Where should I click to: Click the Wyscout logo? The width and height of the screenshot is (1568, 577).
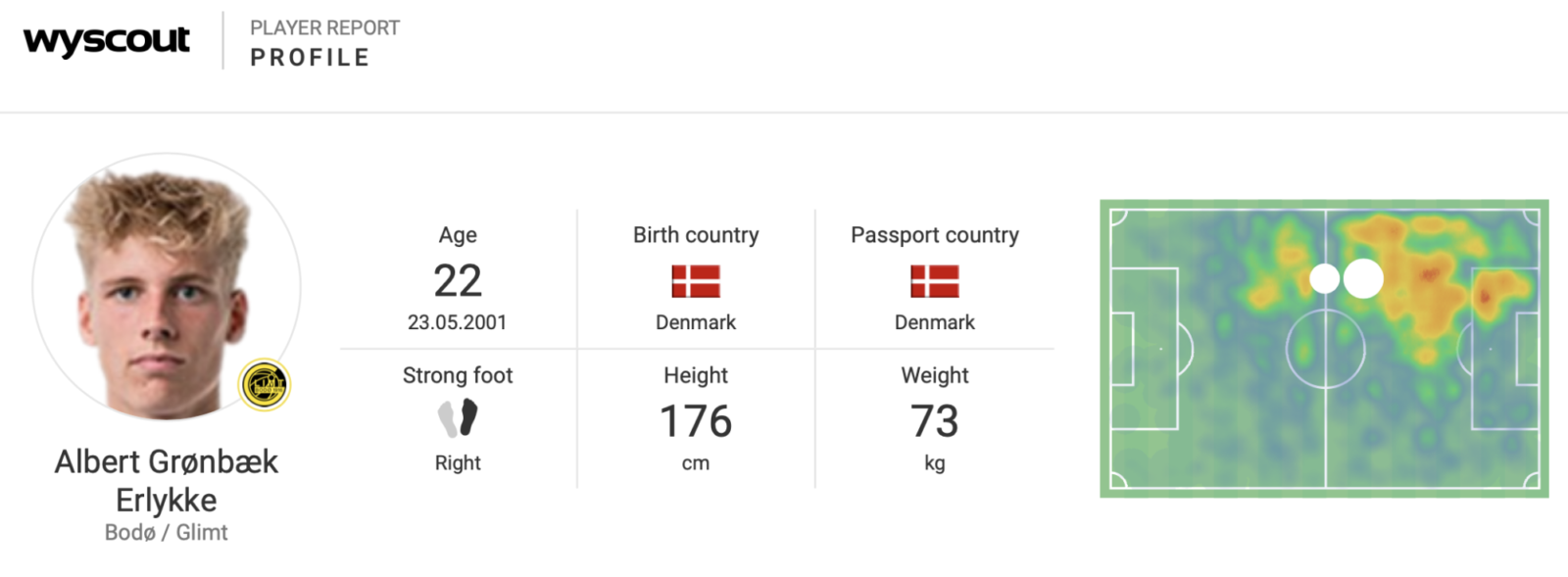107,40
